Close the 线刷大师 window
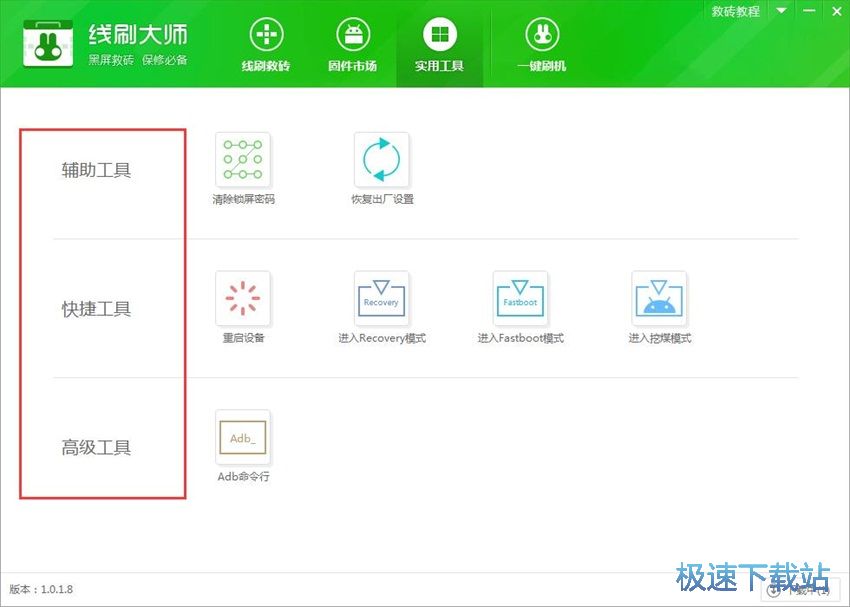This screenshot has height=607, width=850. [836, 11]
